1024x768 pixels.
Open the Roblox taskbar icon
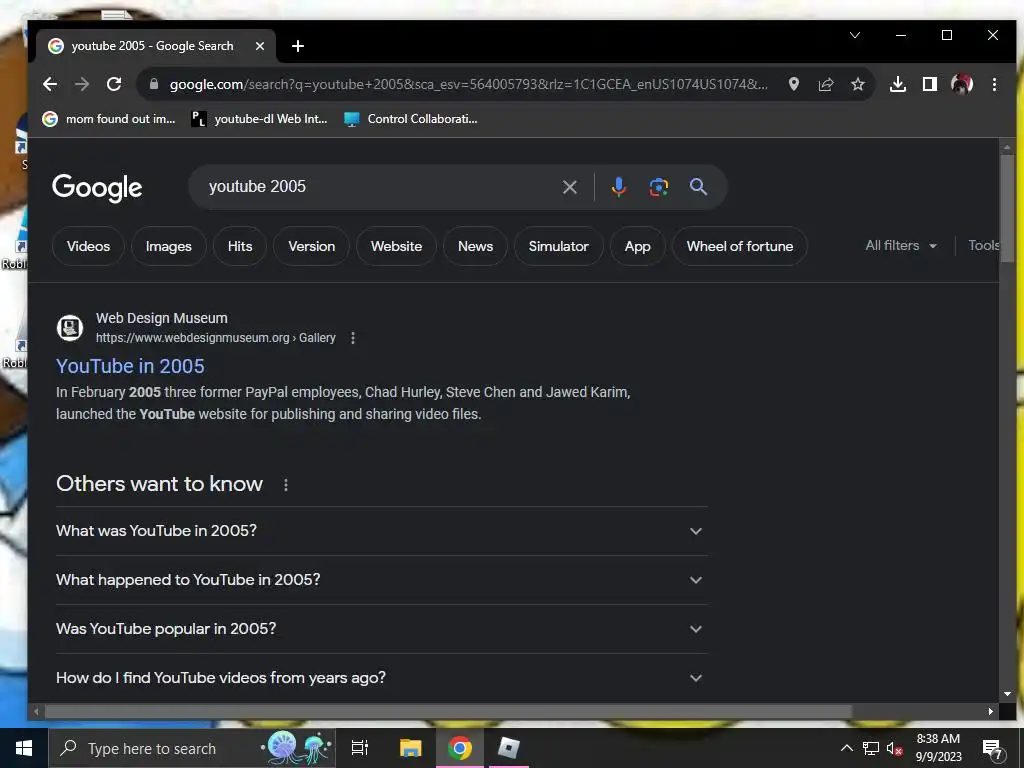pyautogui.click(x=509, y=748)
